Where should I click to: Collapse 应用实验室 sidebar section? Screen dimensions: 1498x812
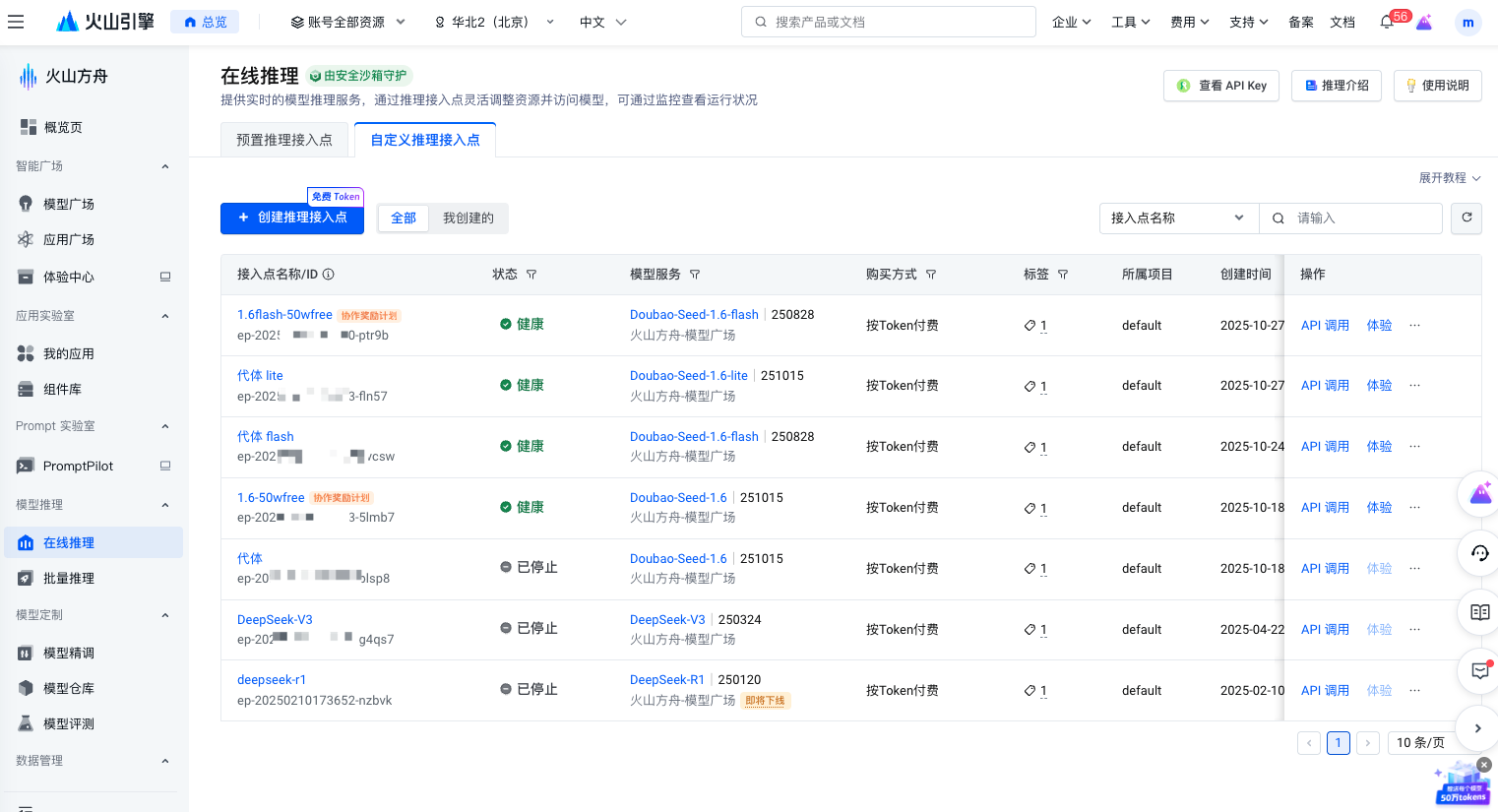(165, 316)
